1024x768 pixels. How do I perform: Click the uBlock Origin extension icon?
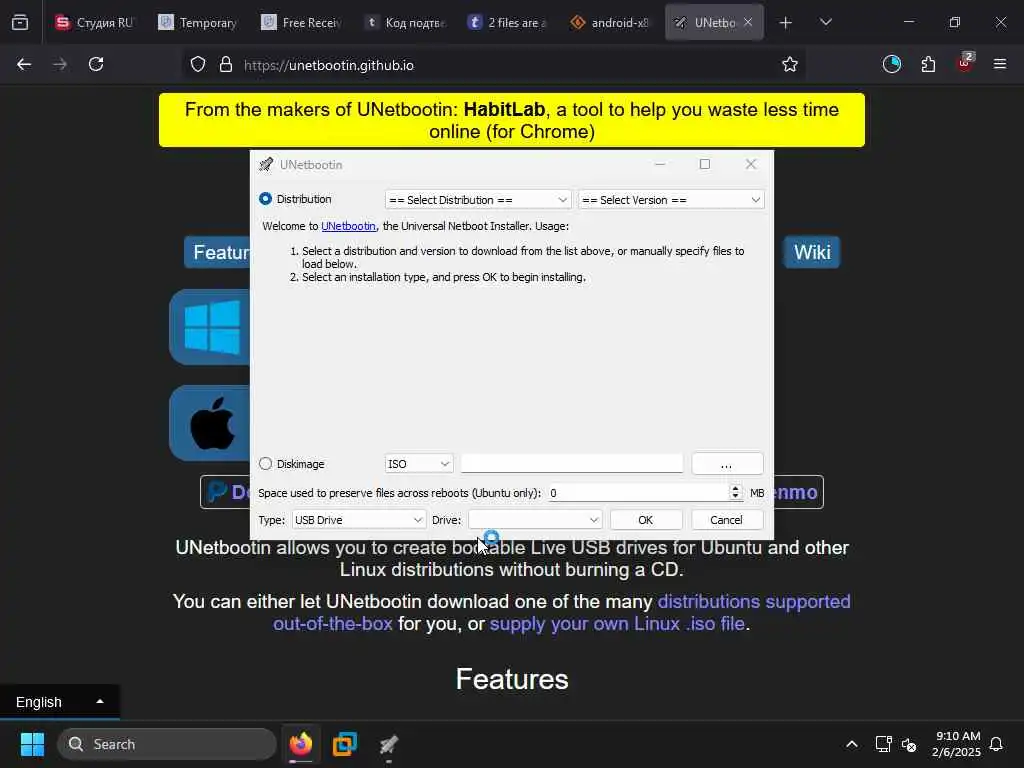[965, 63]
